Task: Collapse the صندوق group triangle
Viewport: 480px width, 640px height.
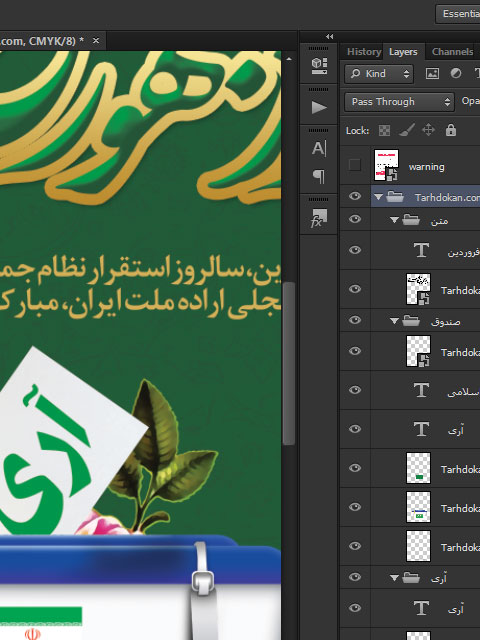Action: point(394,321)
